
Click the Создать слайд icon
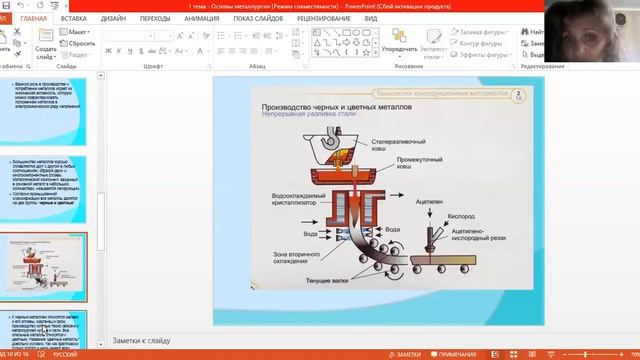(46, 36)
